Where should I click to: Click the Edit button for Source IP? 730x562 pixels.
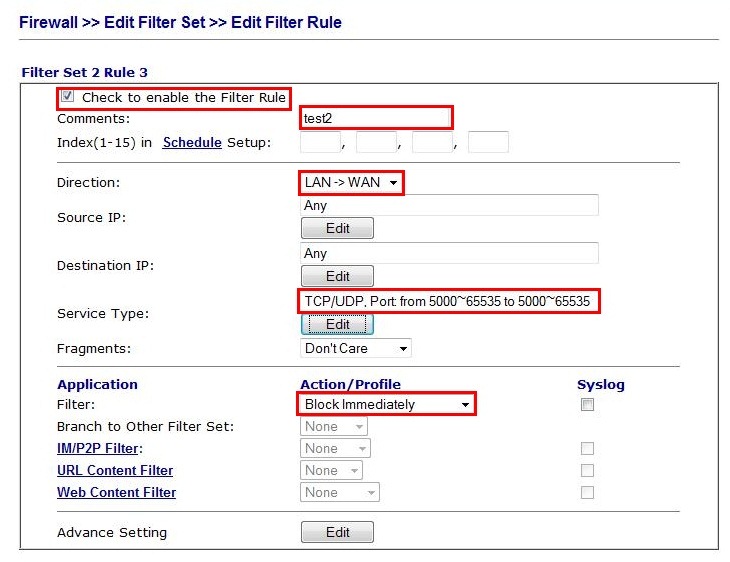pos(337,228)
